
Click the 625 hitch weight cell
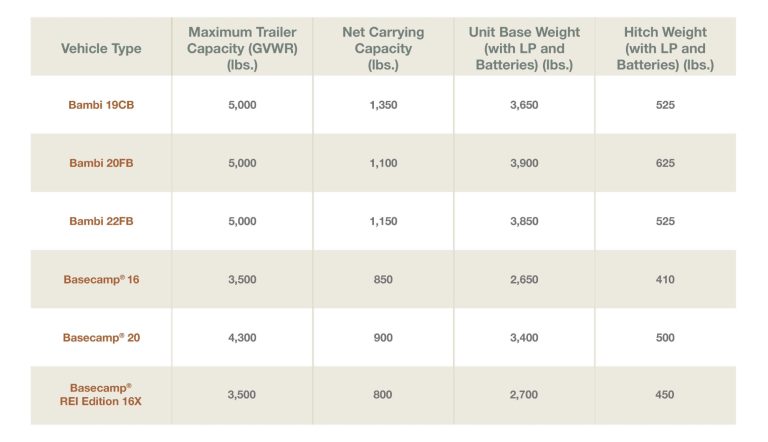click(665, 163)
